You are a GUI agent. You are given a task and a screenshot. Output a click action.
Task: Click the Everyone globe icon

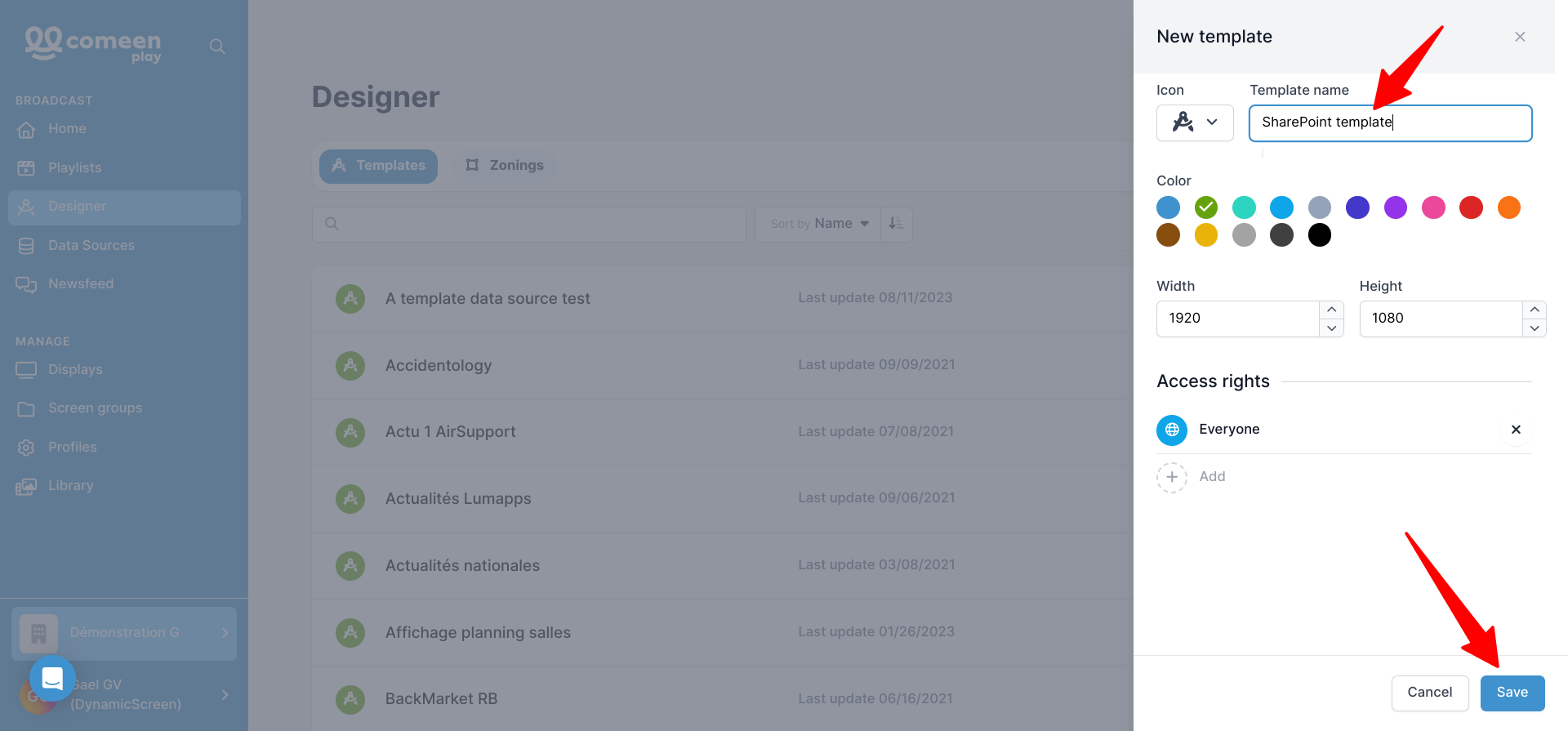(x=1172, y=430)
